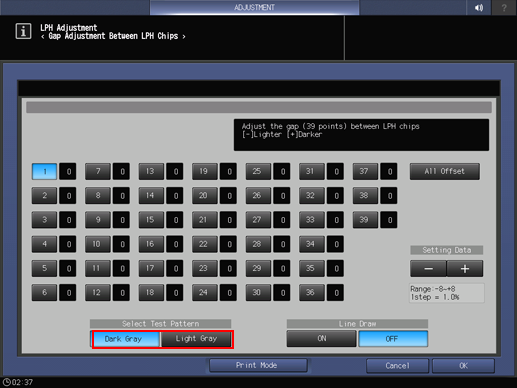Pick gap point 11
Viewport: 517px width, 388px height.
[x=98, y=268]
